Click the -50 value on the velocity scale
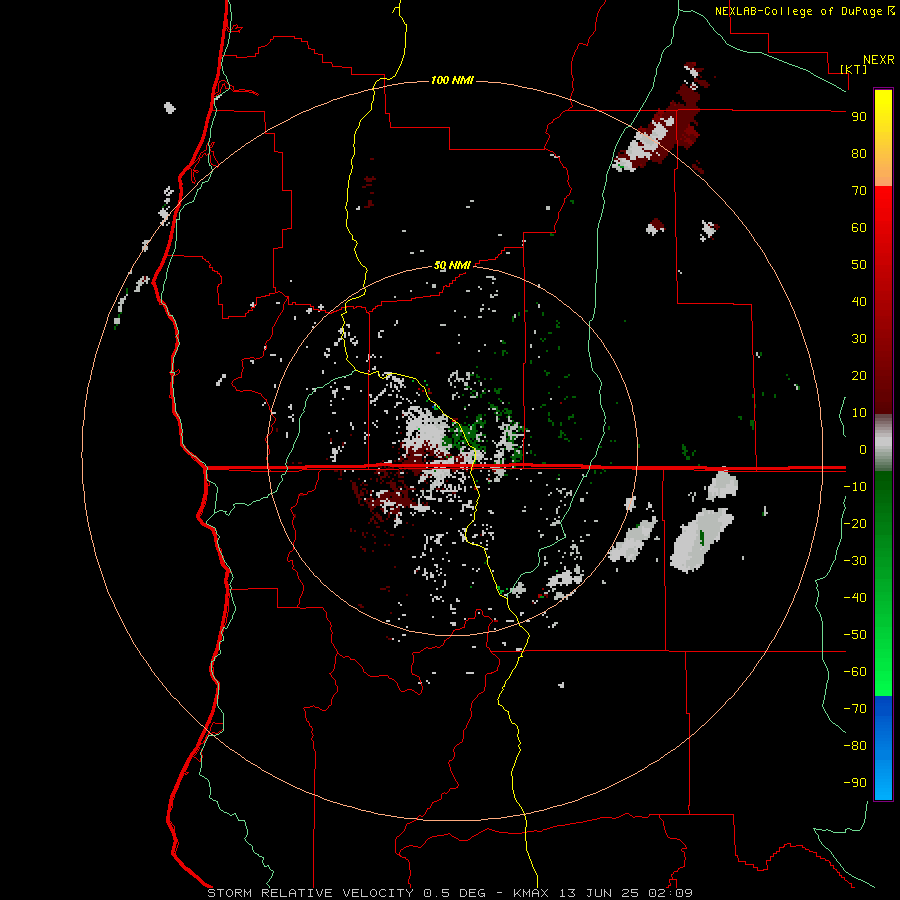900x900 pixels. (855, 635)
